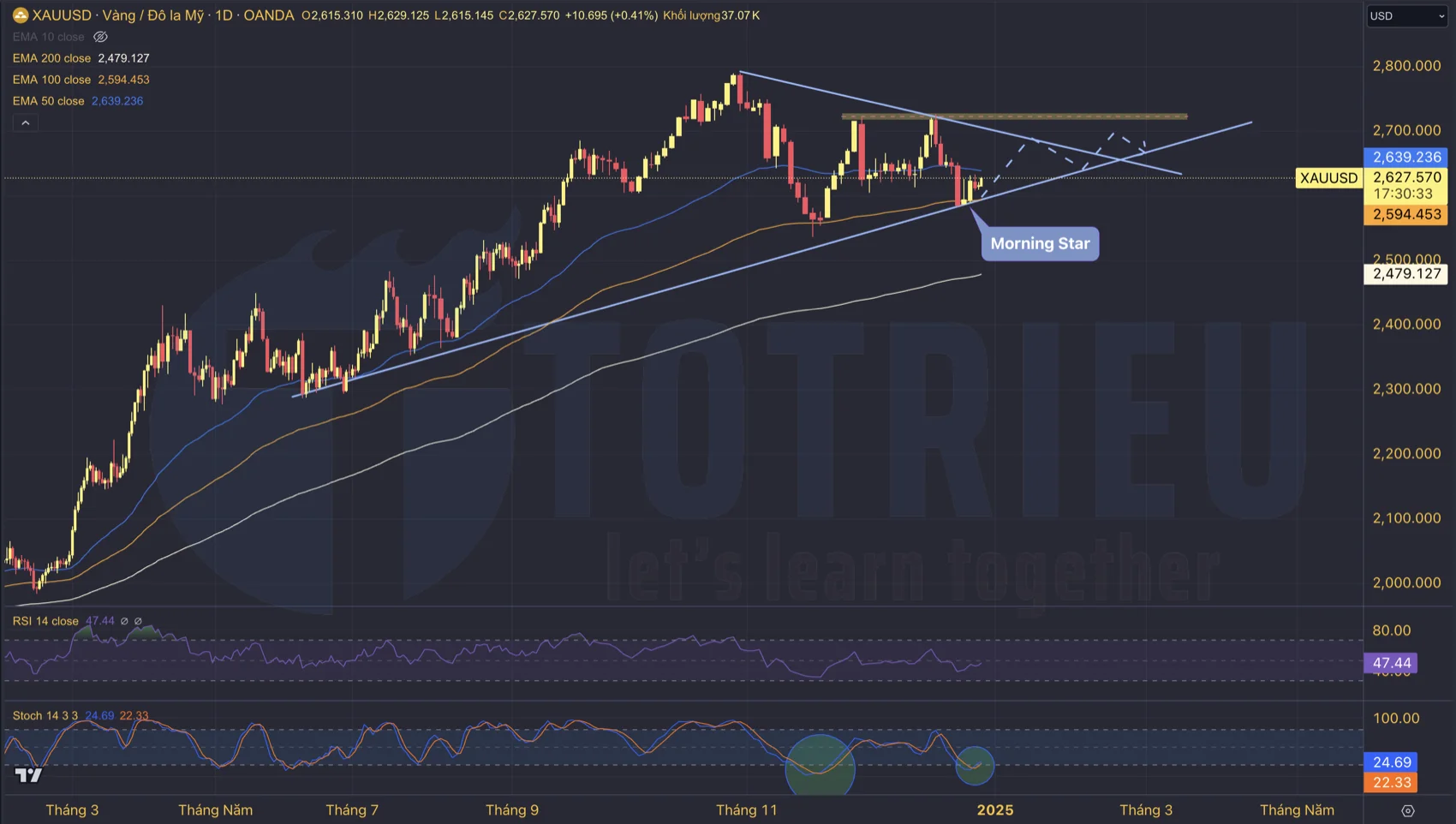Screen dimensions: 1456x824
Task: Select the Stoch 14 3 3 indicator label
Action: point(45,715)
